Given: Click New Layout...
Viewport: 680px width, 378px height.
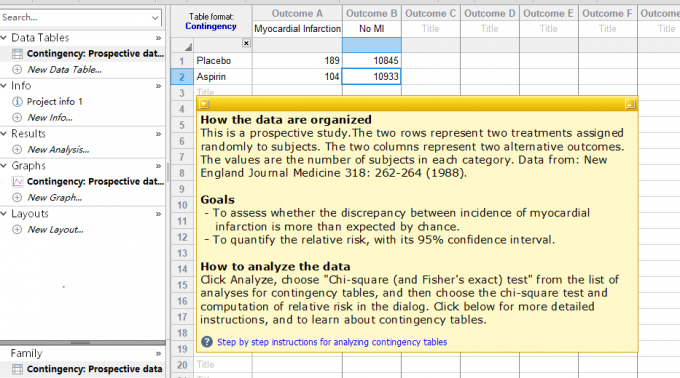Looking at the screenshot, I should pos(56,230).
